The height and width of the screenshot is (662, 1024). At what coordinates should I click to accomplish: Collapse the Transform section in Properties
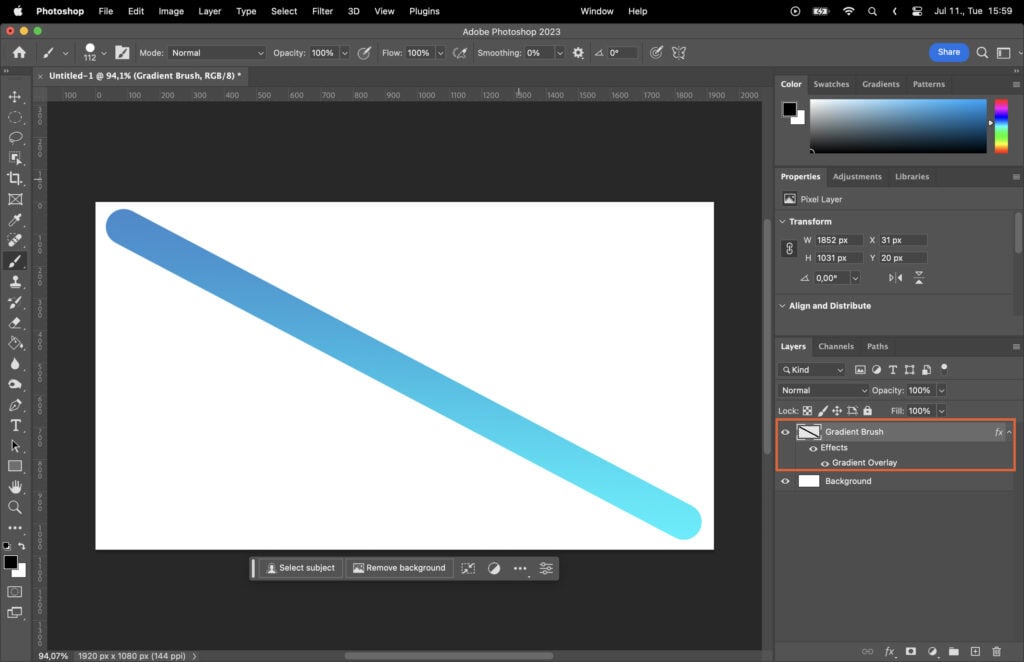point(782,221)
